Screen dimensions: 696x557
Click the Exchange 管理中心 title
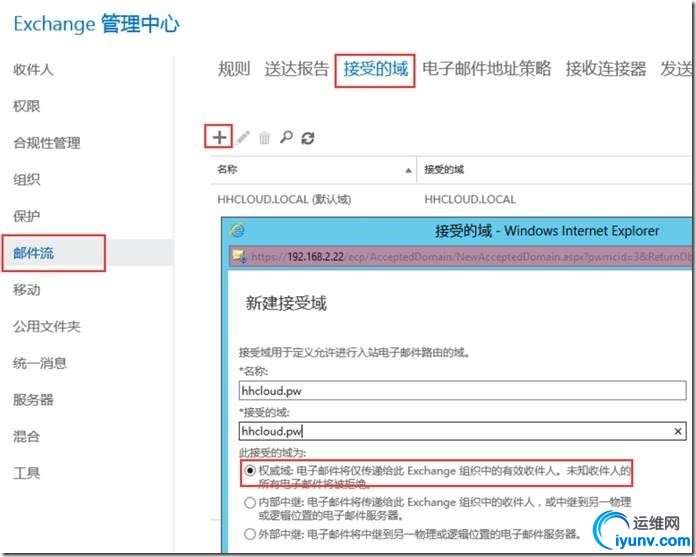click(97, 24)
